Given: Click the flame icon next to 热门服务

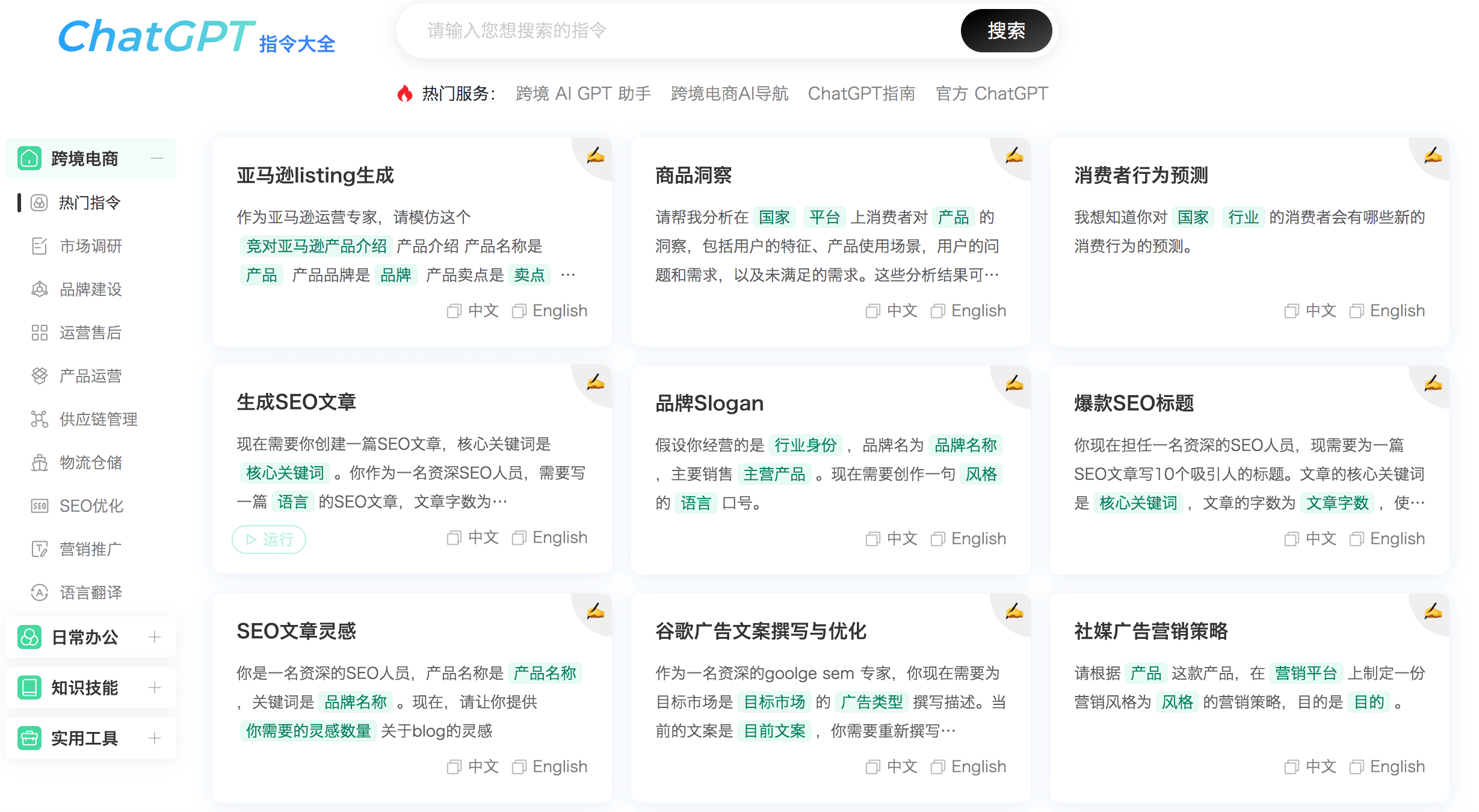Looking at the screenshot, I should tap(404, 93).
